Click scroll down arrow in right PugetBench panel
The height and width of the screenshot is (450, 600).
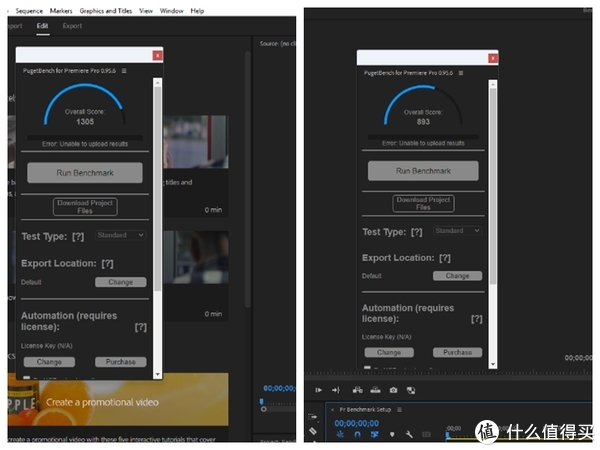click(493, 364)
